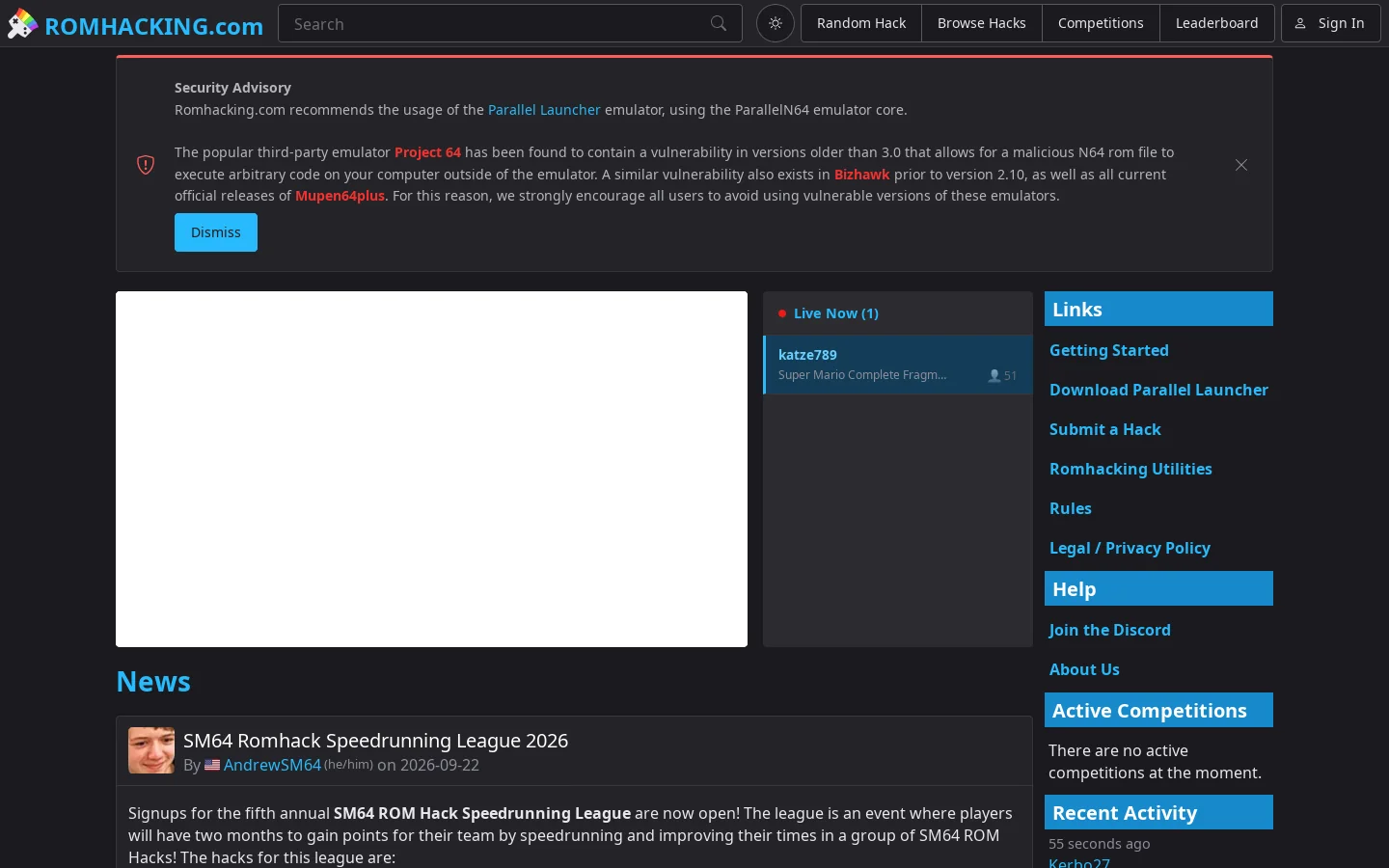Click the Recent Activity header
The image size is (1389, 868).
coord(1158,812)
